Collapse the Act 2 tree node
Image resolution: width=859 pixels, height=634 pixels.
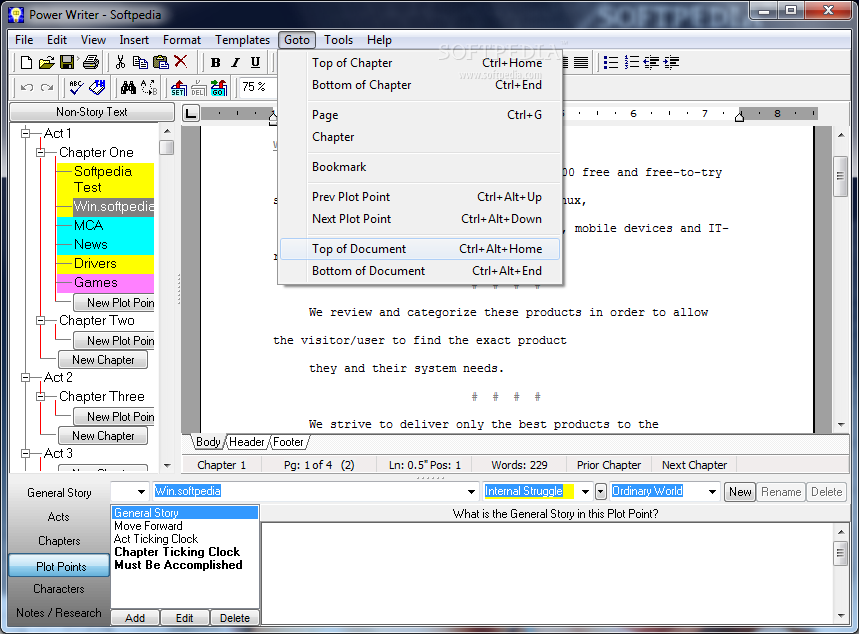pos(25,378)
